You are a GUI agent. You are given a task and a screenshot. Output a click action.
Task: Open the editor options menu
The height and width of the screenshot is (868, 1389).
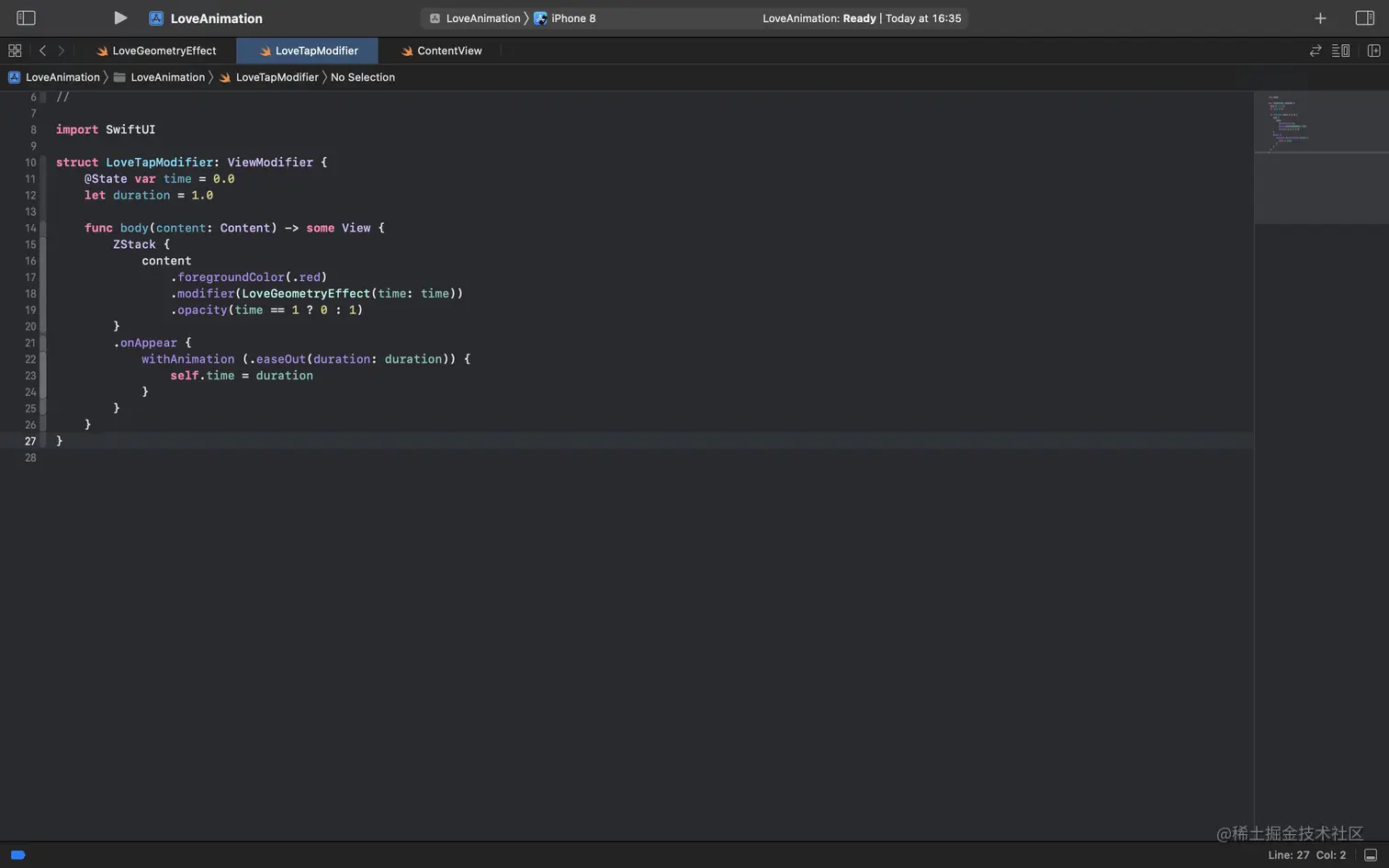coord(1341,51)
